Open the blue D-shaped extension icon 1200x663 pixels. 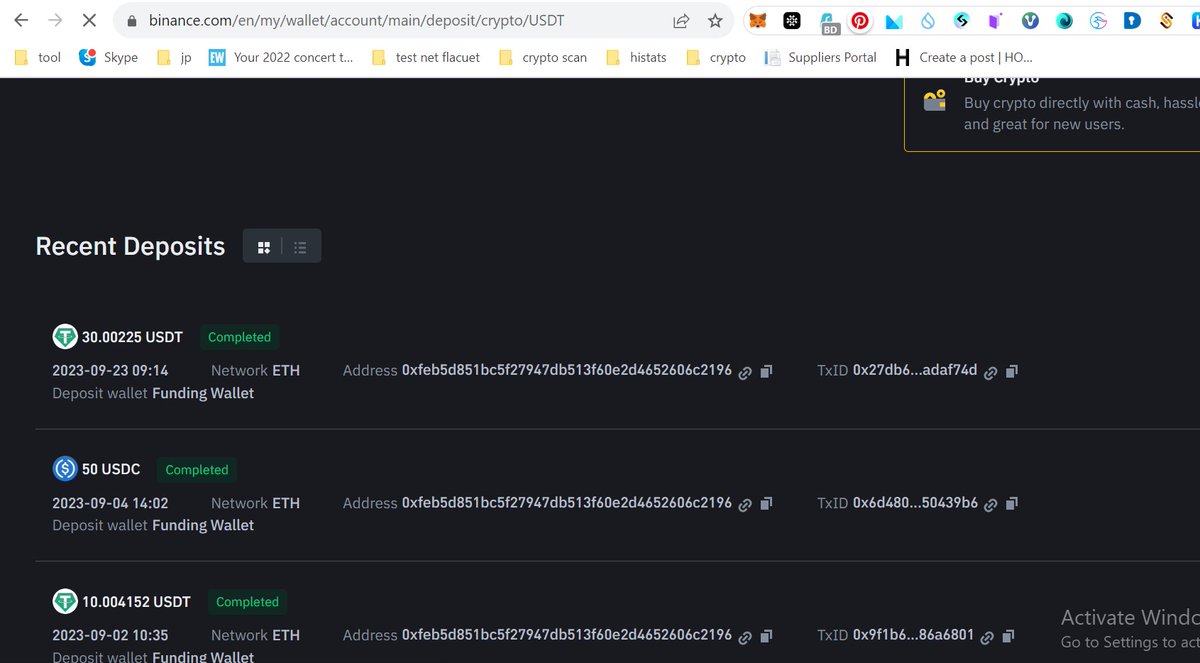click(1132, 21)
